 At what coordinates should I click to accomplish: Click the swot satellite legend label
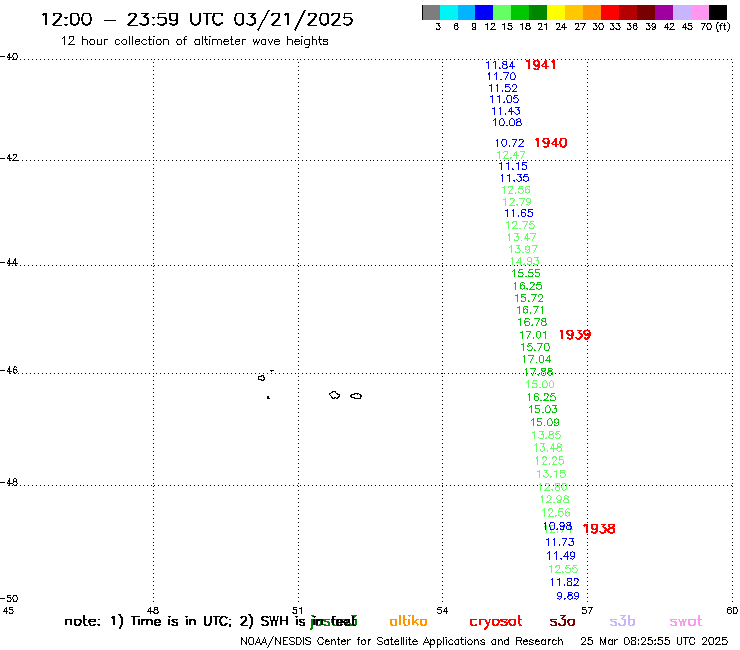pyautogui.click(x=686, y=622)
